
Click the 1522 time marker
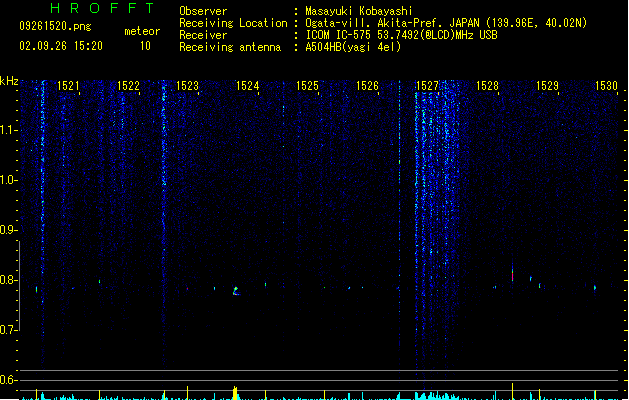pyautogui.click(x=128, y=86)
